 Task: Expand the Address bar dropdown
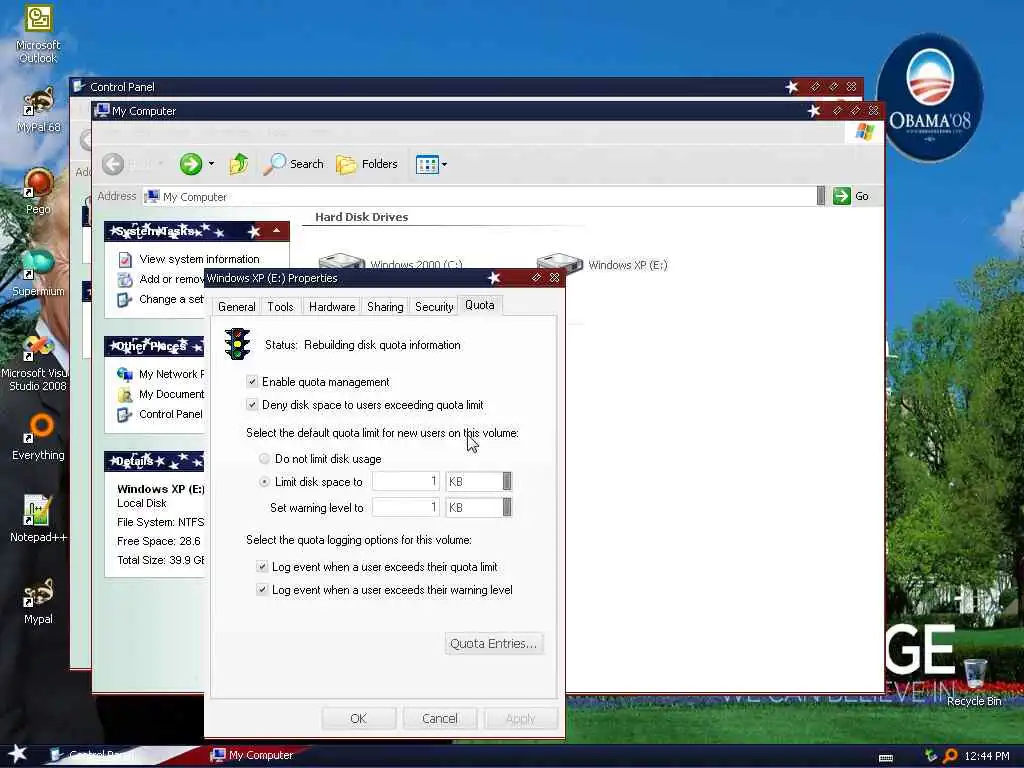(821, 196)
